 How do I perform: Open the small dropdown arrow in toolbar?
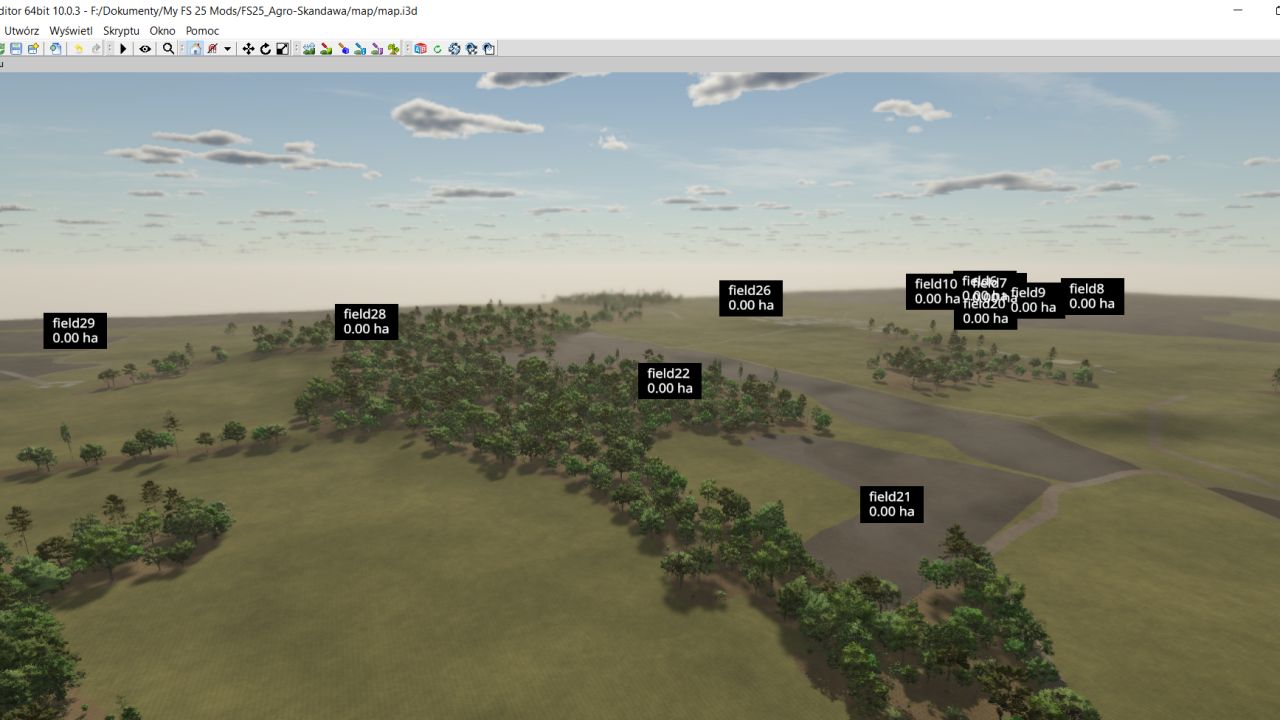point(227,48)
